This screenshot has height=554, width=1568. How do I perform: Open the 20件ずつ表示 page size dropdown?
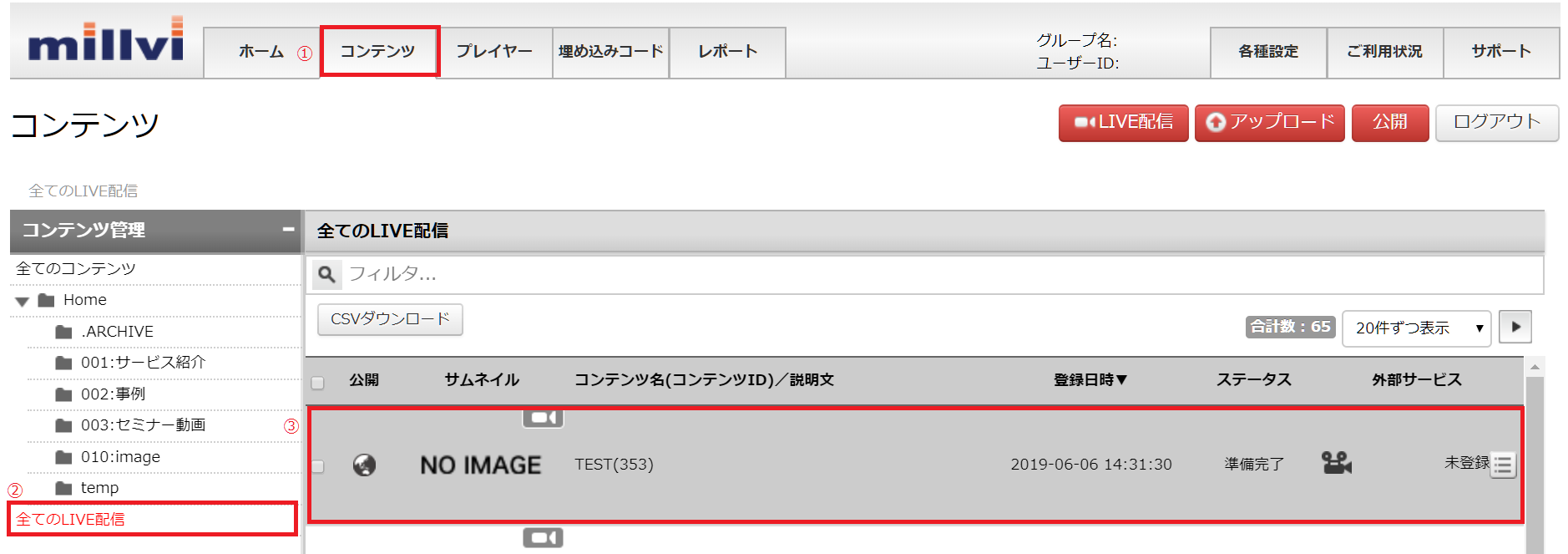[x=1416, y=328]
